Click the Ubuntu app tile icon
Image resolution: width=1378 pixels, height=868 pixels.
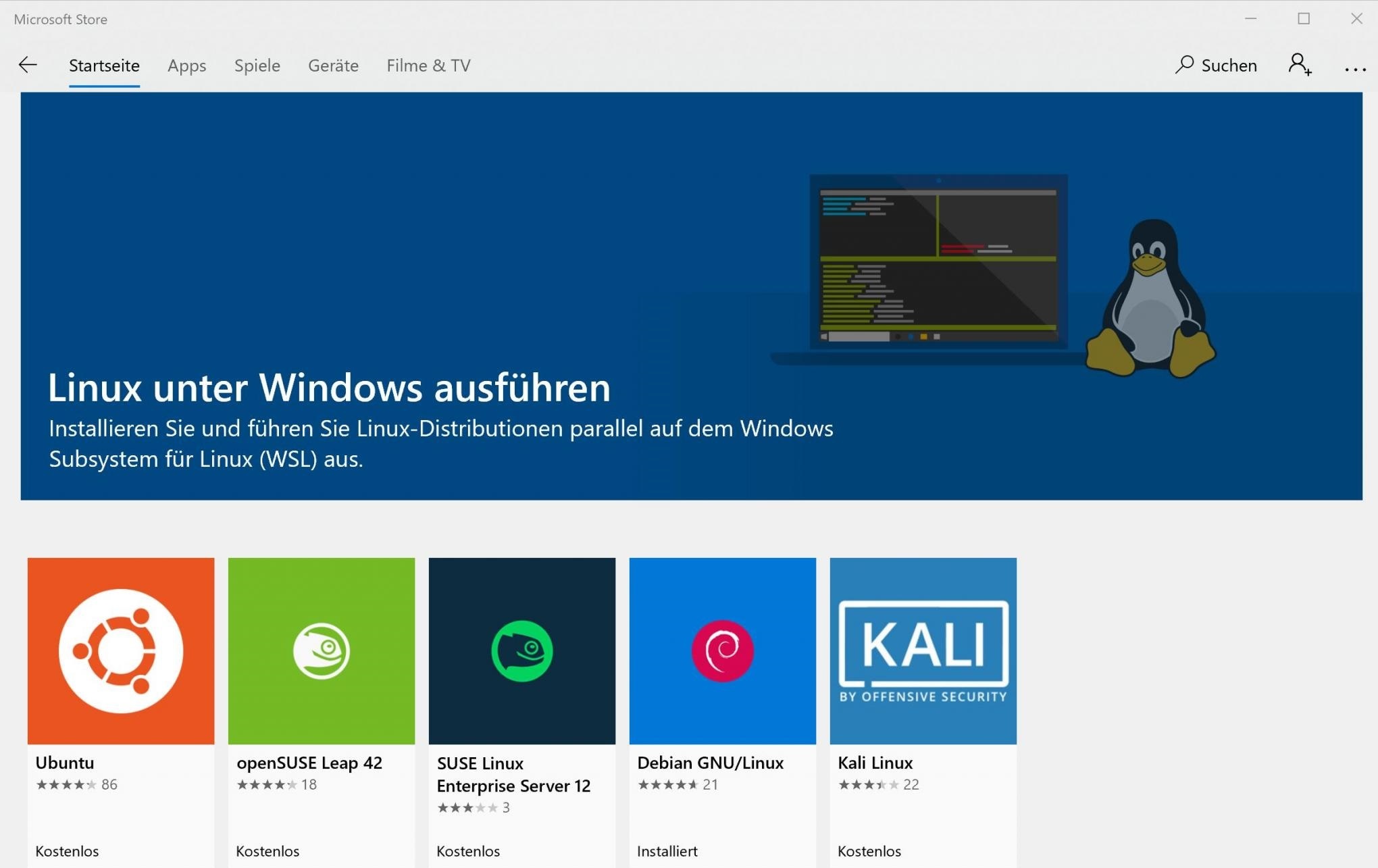(121, 650)
